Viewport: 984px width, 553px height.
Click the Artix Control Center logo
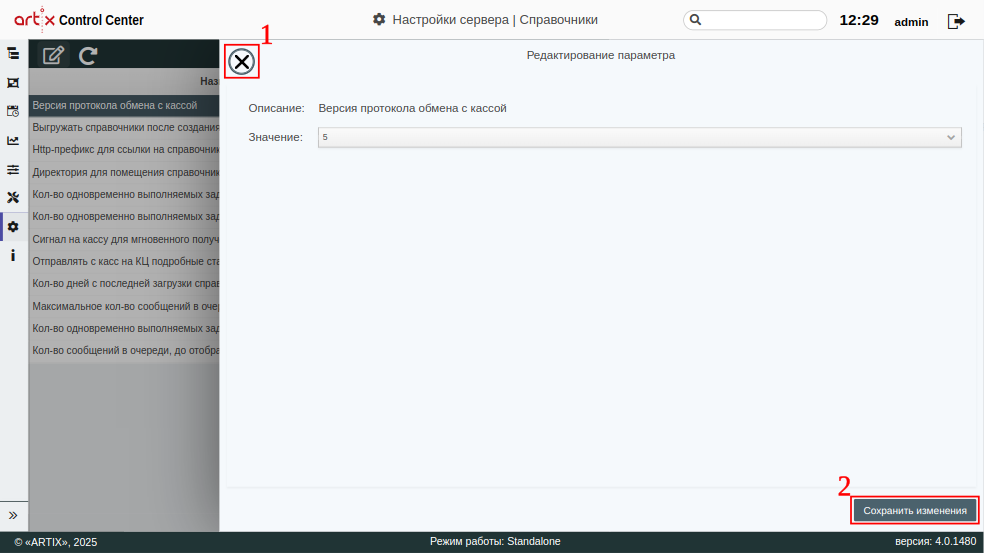click(79, 19)
